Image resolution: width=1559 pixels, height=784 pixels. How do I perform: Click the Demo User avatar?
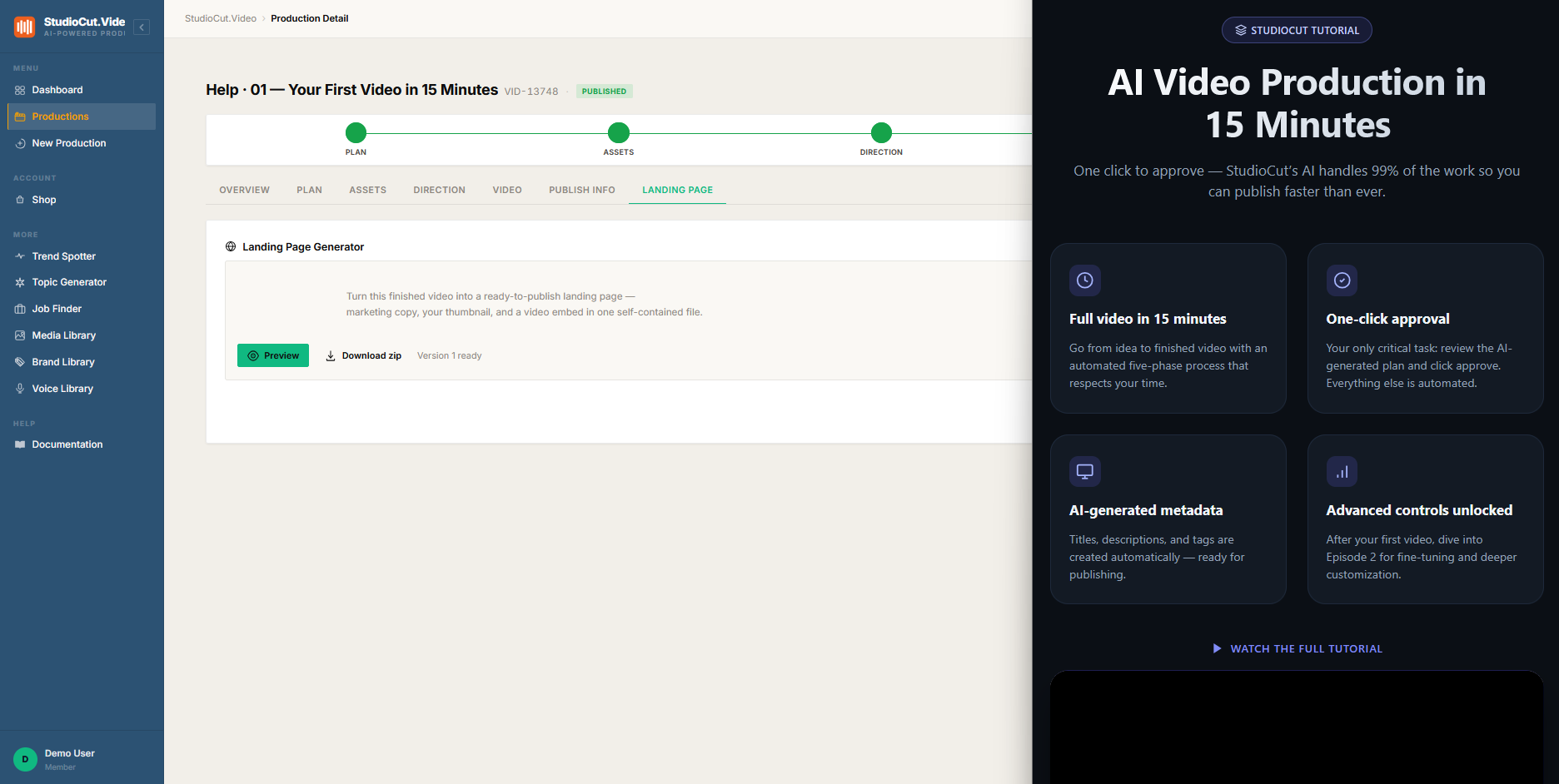[x=25, y=759]
